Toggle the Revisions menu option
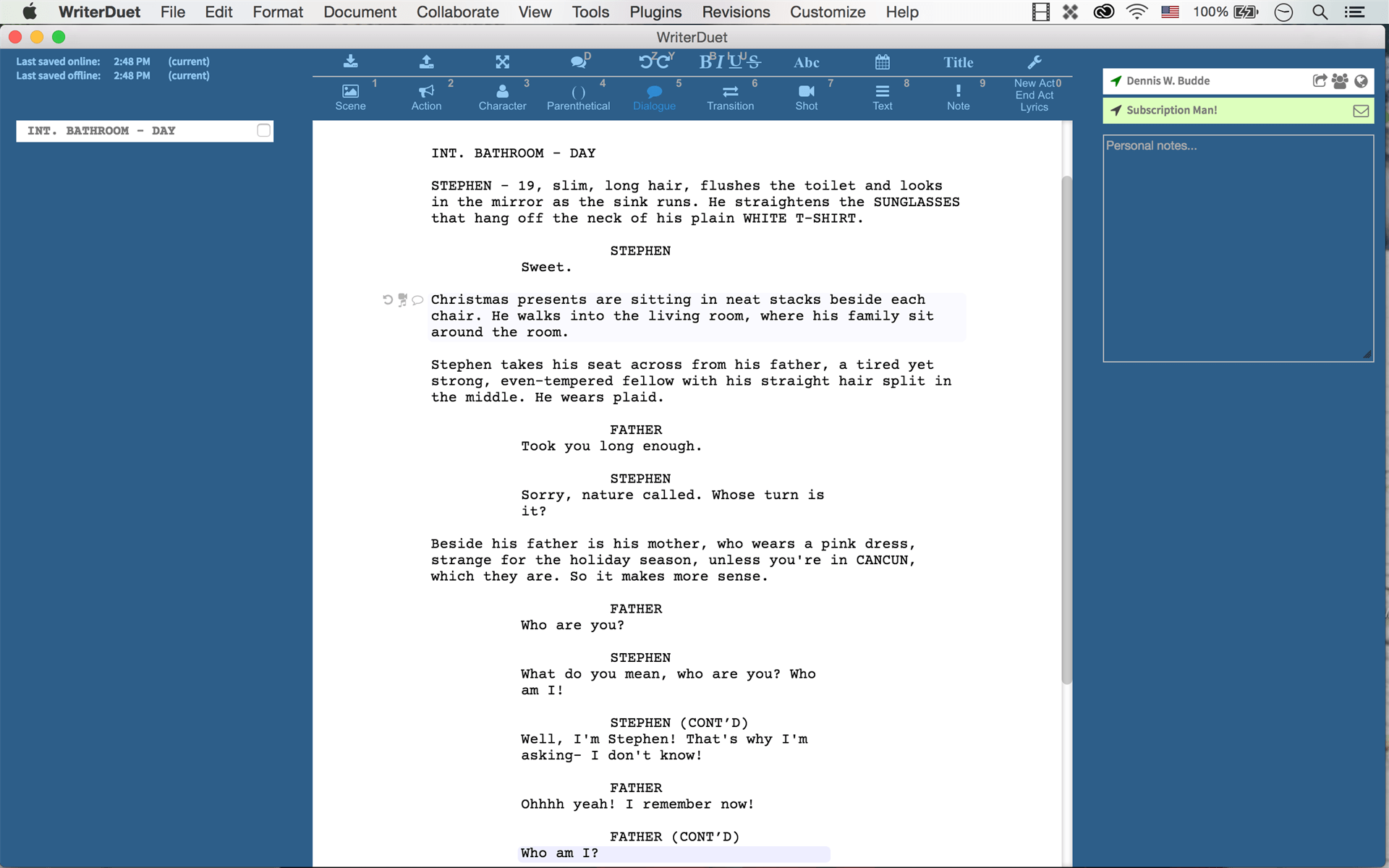Screen dimensions: 1389x868 (x=735, y=10)
